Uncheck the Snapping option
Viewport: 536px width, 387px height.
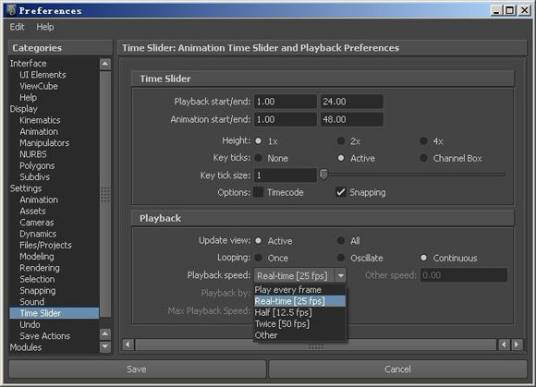point(341,192)
